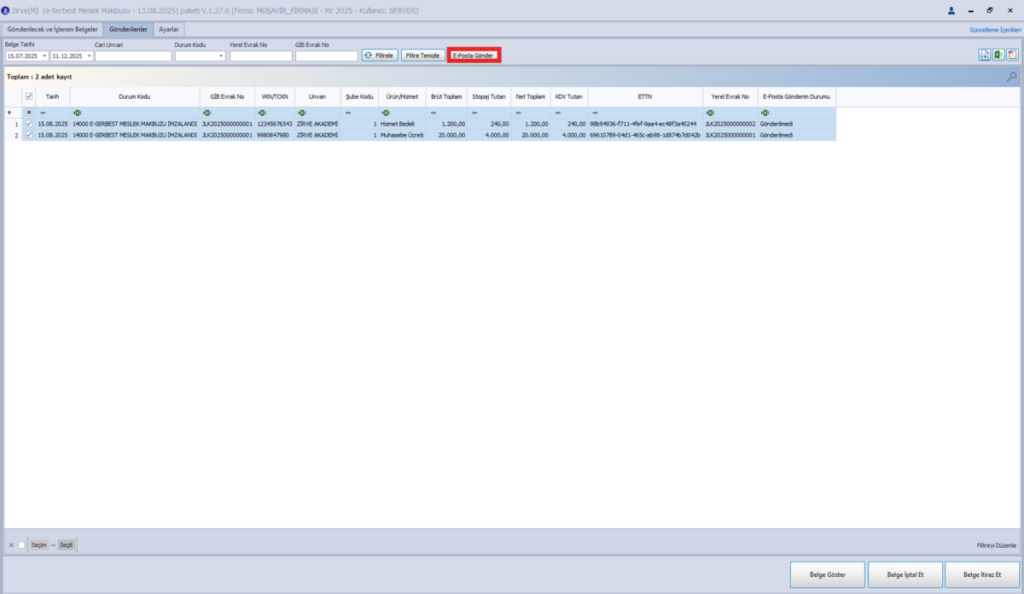1024x594 pixels.
Task: Click the Cari Unvan input field
Action: coord(133,56)
